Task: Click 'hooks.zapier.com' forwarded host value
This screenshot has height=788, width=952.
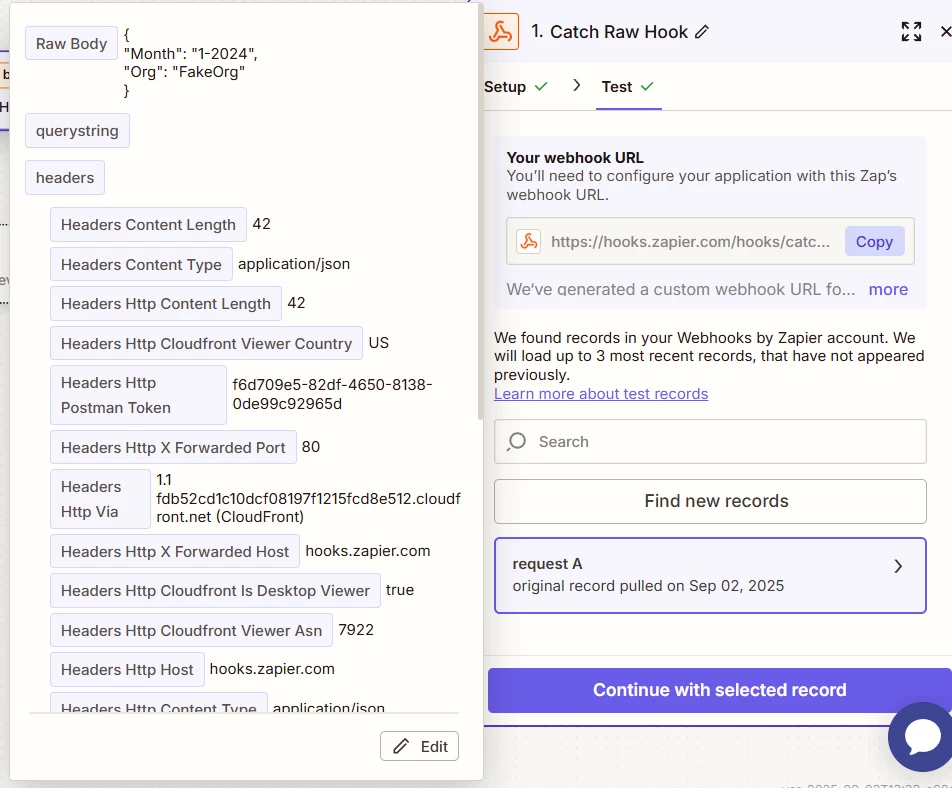Action: (368, 551)
